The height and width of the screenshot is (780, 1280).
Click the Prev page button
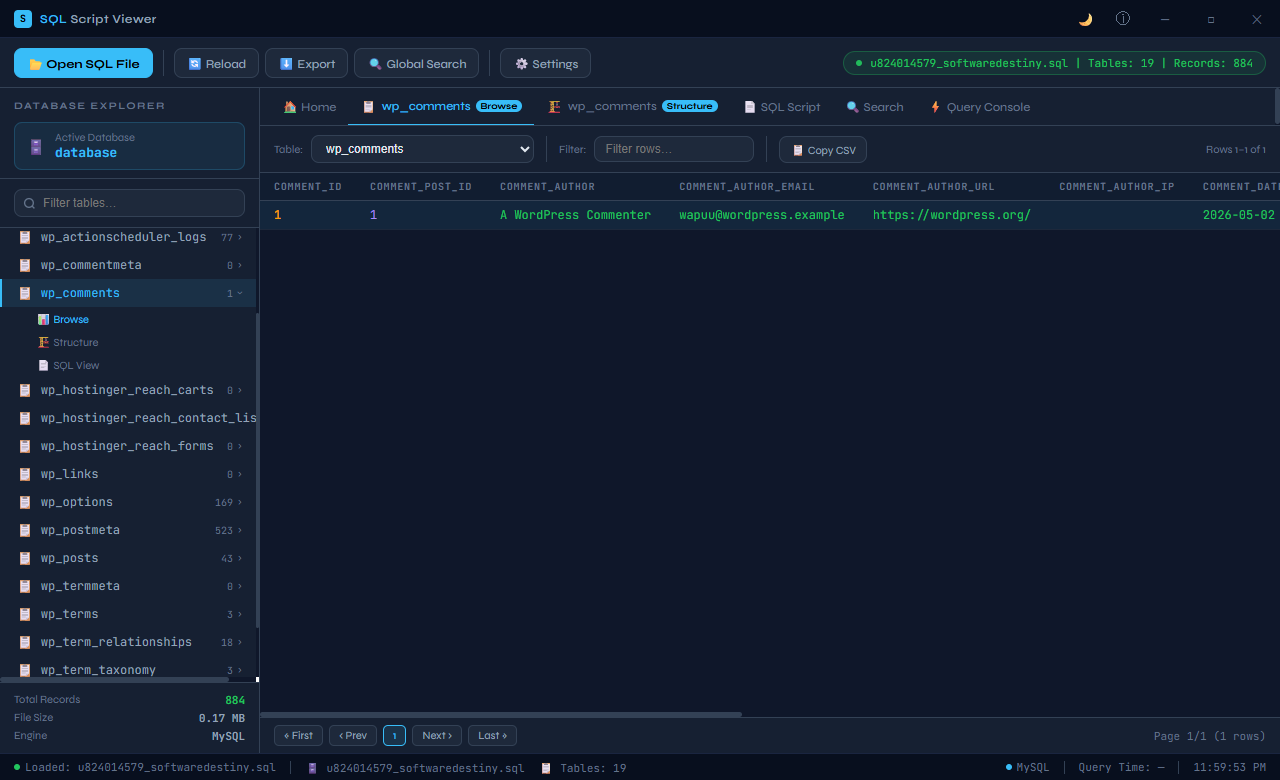pyautogui.click(x=353, y=736)
